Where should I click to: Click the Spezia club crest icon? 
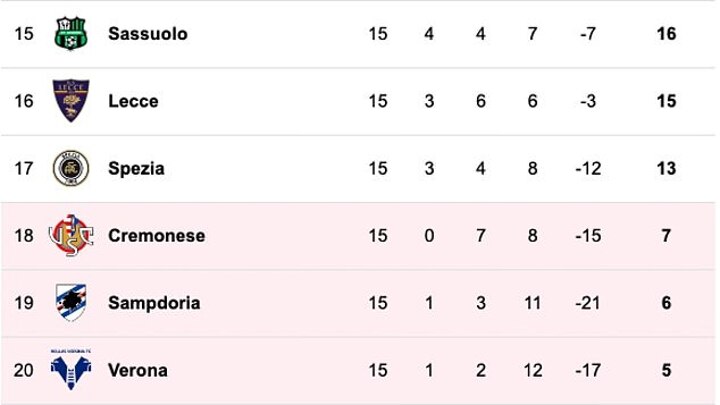pos(70,168)
